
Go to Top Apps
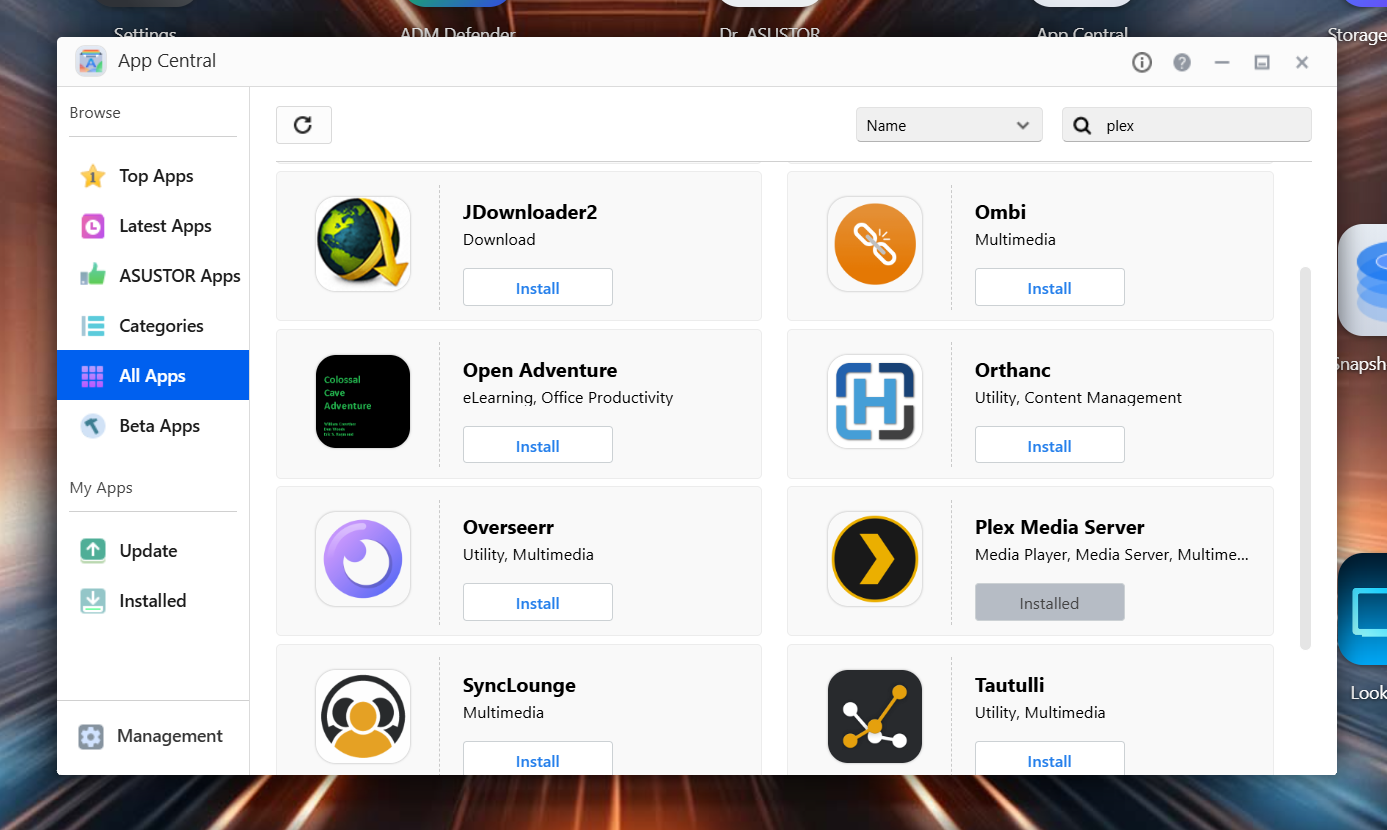(153, 176)
